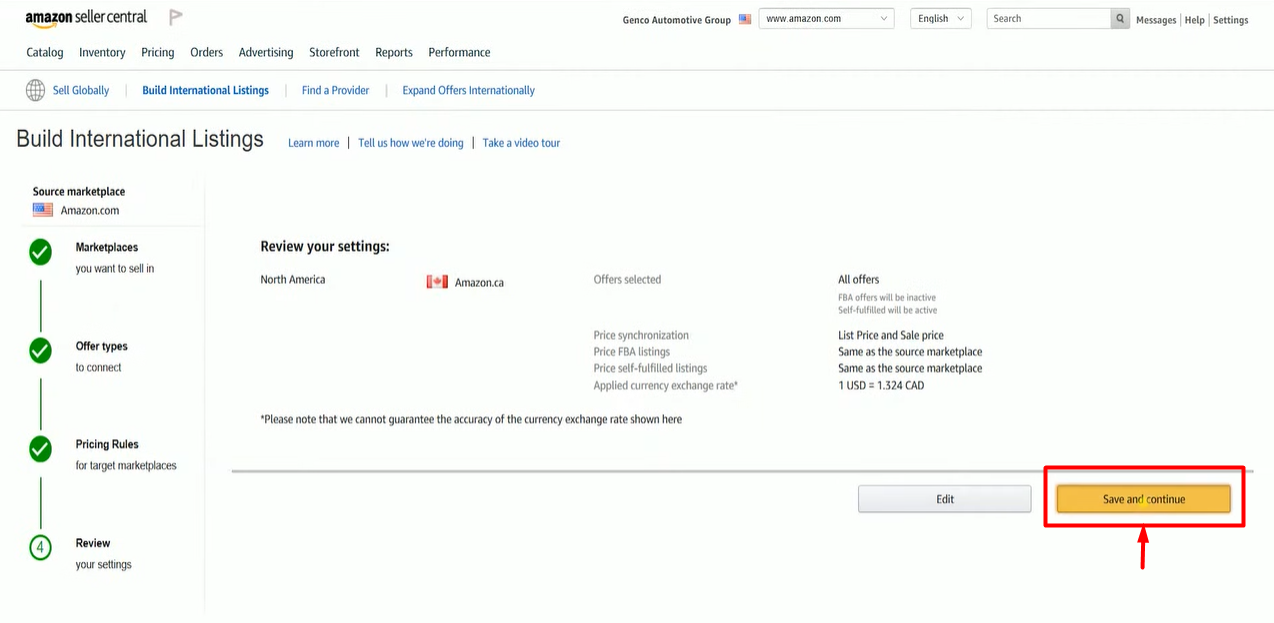Screen dimensions: 1274x623
Task: Go to Sell Globally page
Action: point(81,90)
